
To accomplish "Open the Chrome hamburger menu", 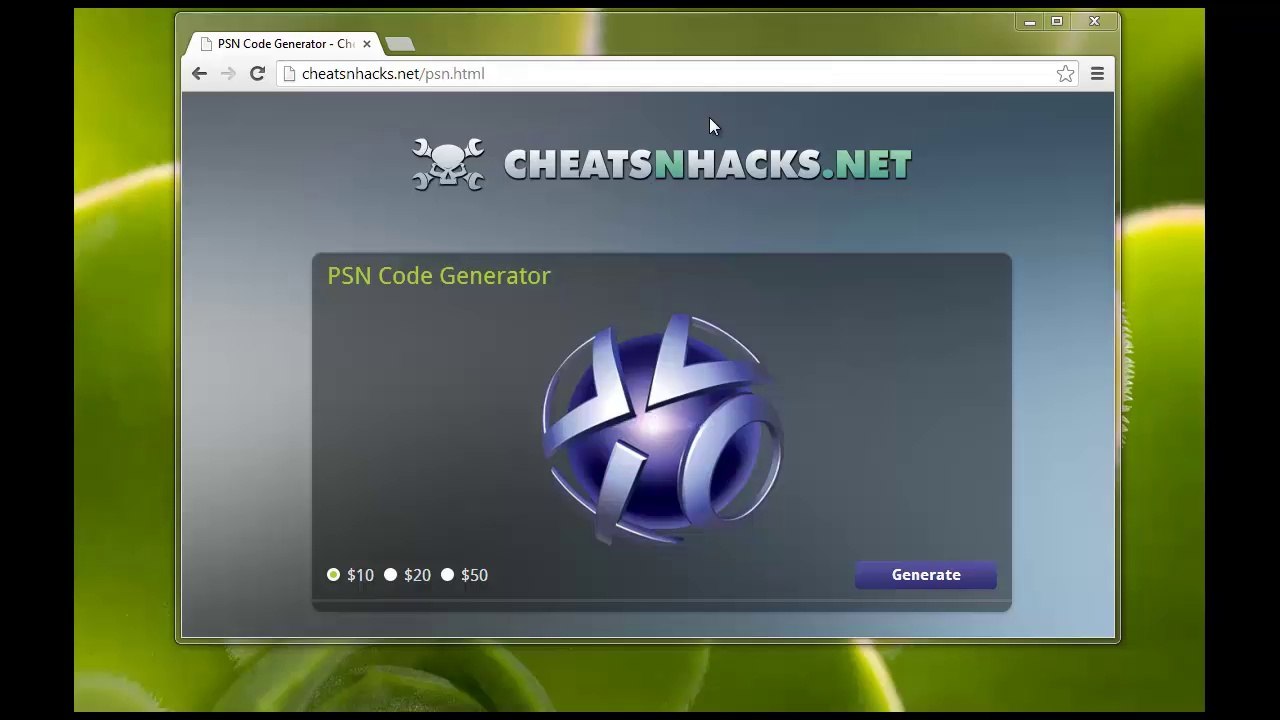I will point(1097,73).
